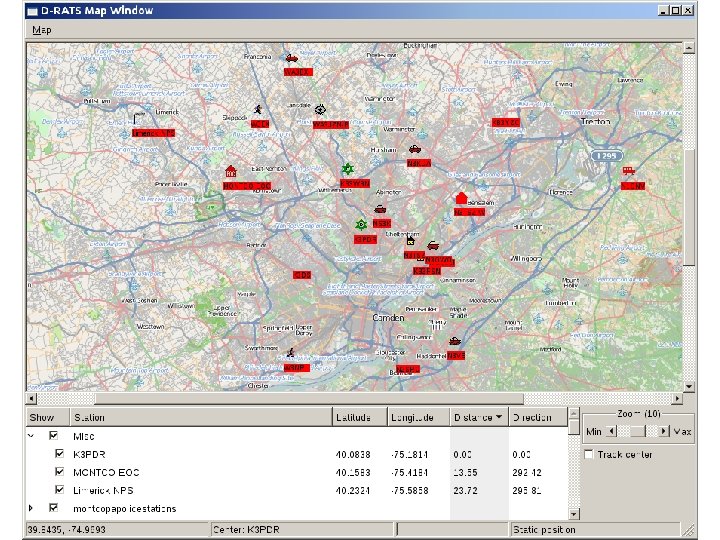Click the Distance column sort arrow
The height and width of the screenshot is (540, 720).
497,417
